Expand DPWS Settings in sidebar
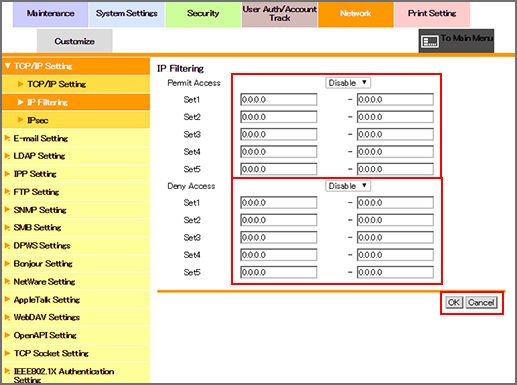This screenshot has height=385, width=517. 76,246
